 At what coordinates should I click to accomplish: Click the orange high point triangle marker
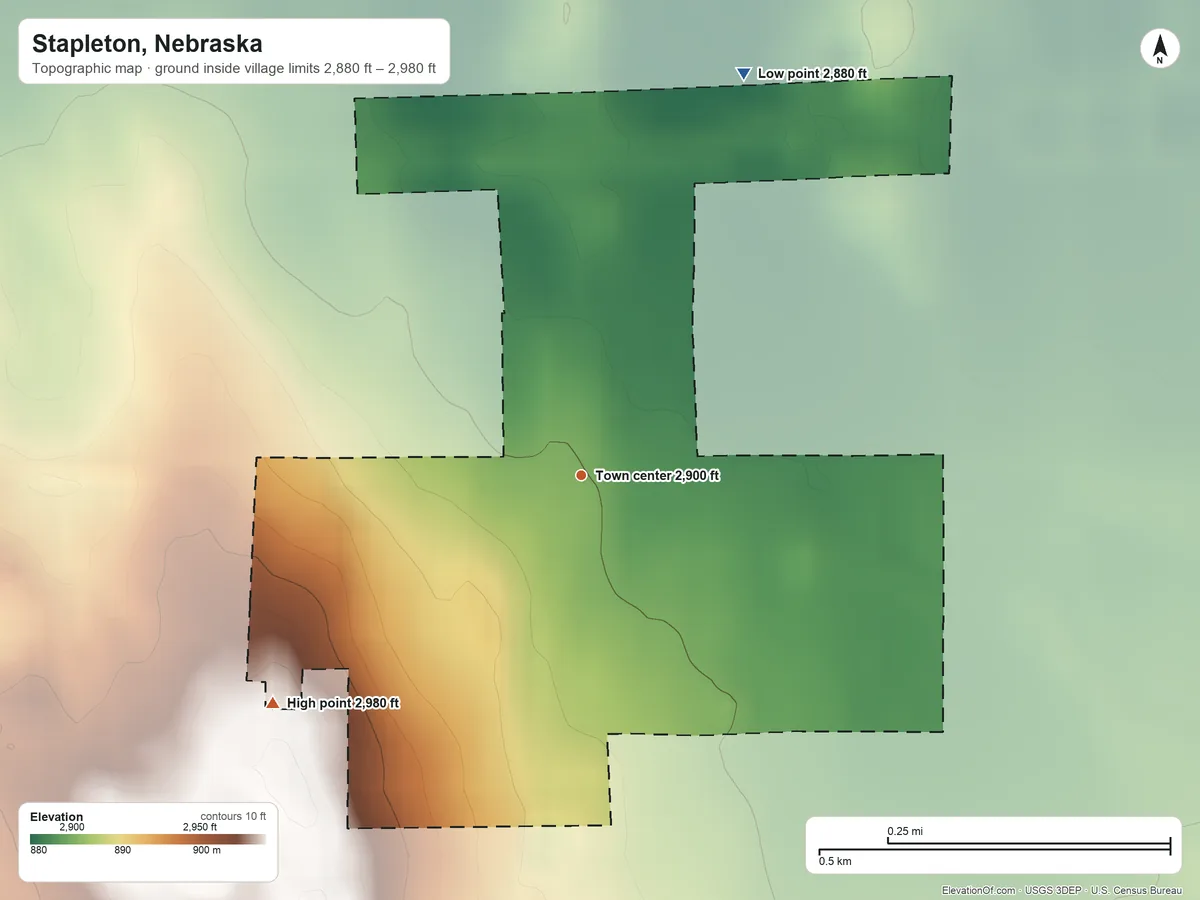point(272,702)
